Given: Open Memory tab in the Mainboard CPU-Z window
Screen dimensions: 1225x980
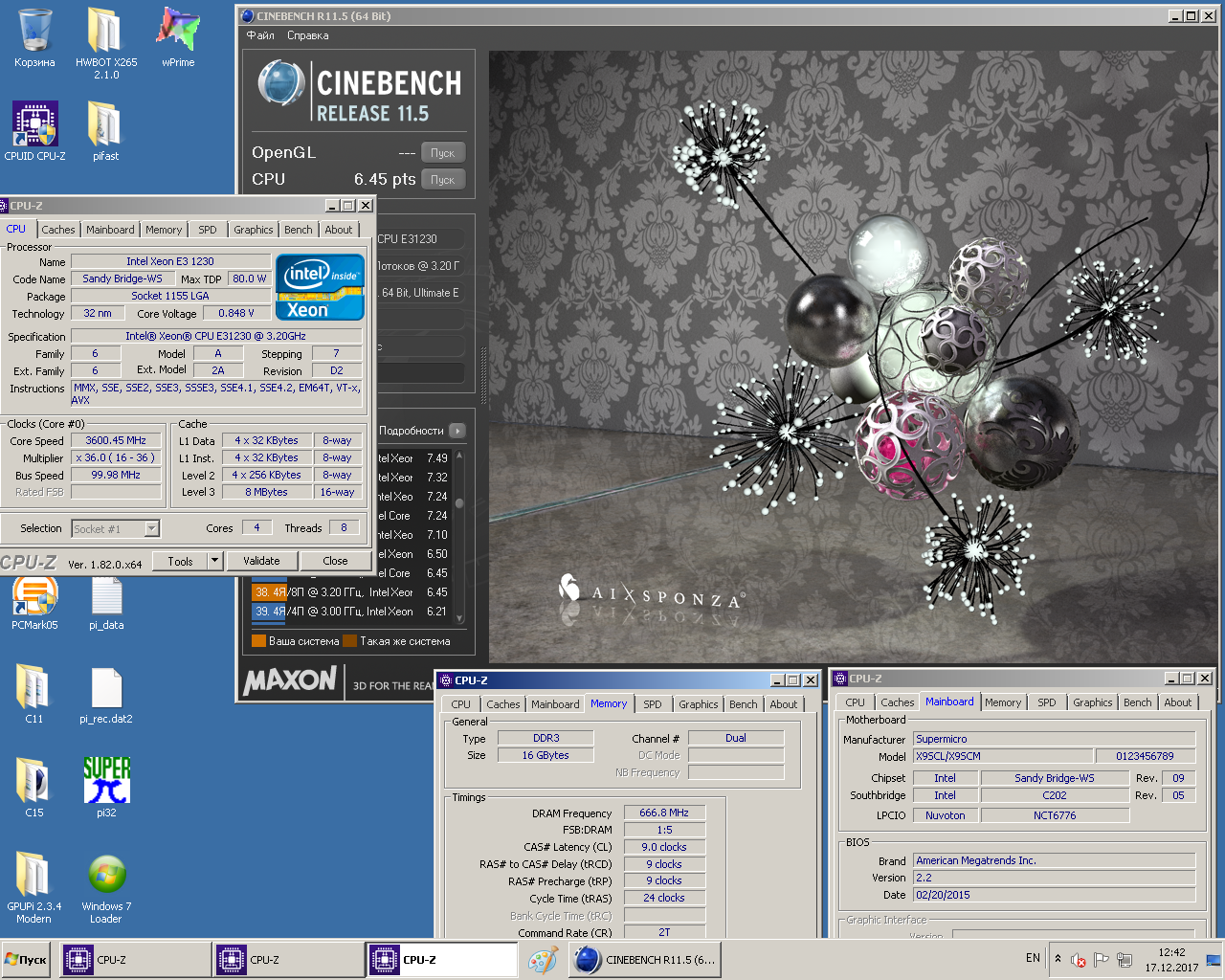Looking at the screenshot, I should [1003, 702].
